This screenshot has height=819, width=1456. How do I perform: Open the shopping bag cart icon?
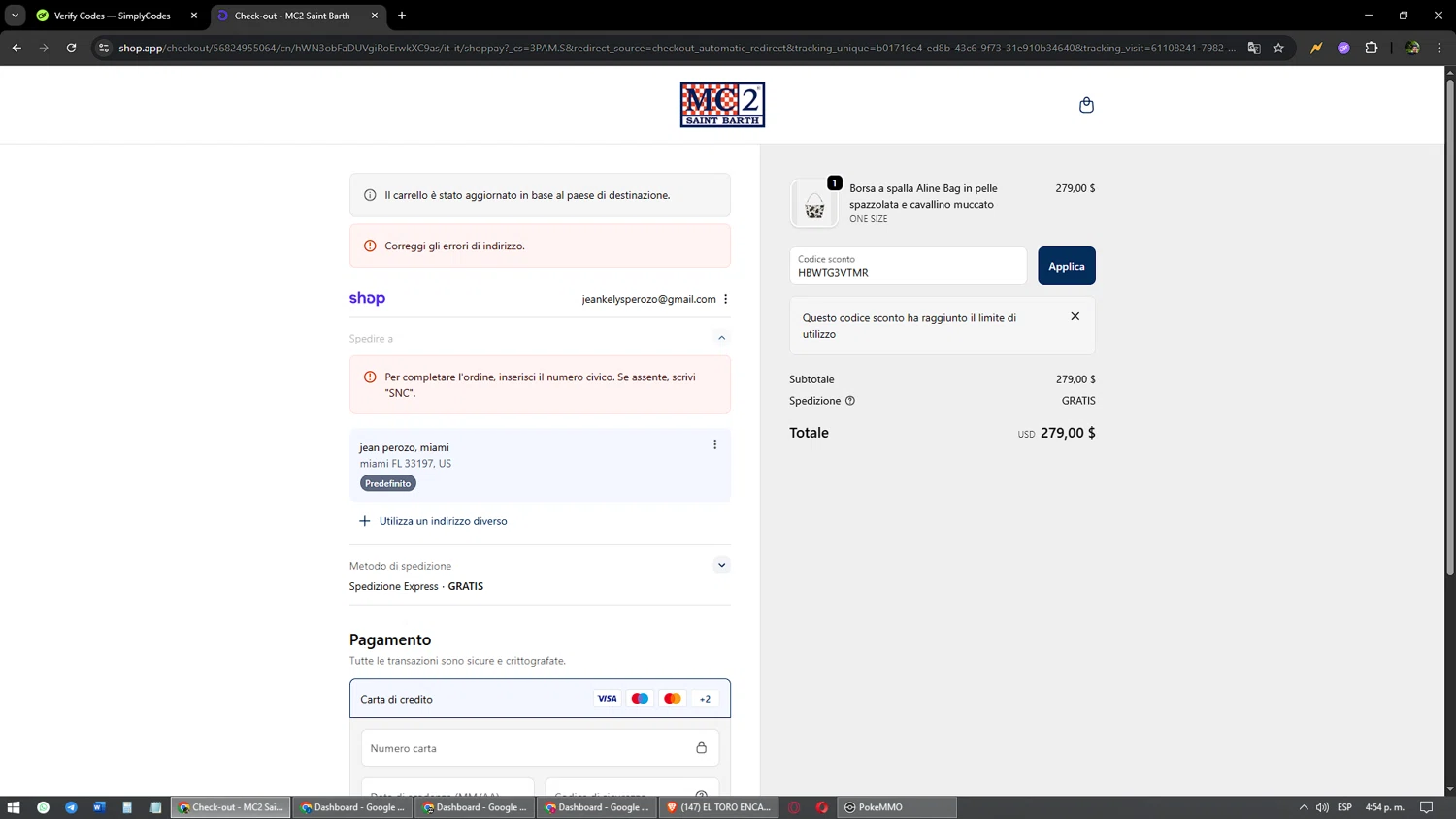coord(1086,105)
